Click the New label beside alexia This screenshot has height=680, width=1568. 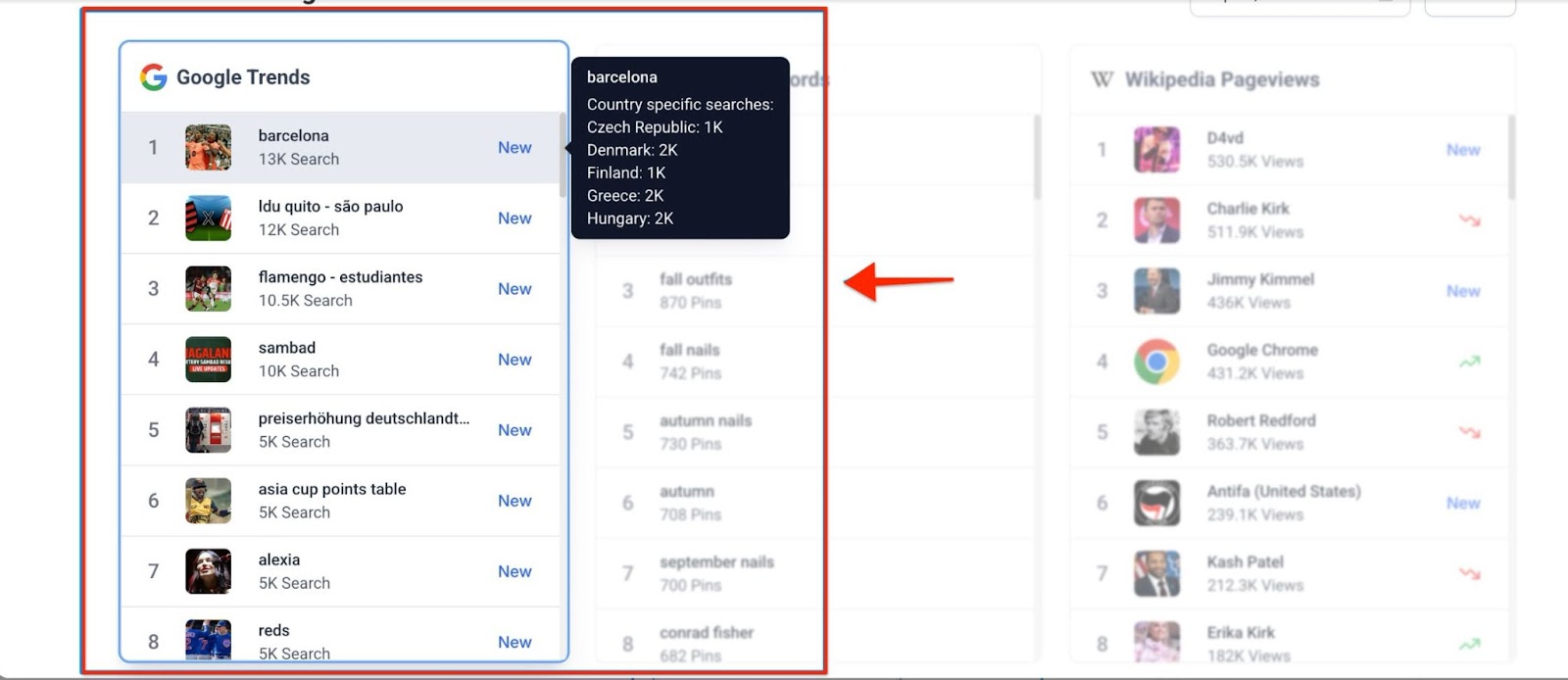point(514,571)
